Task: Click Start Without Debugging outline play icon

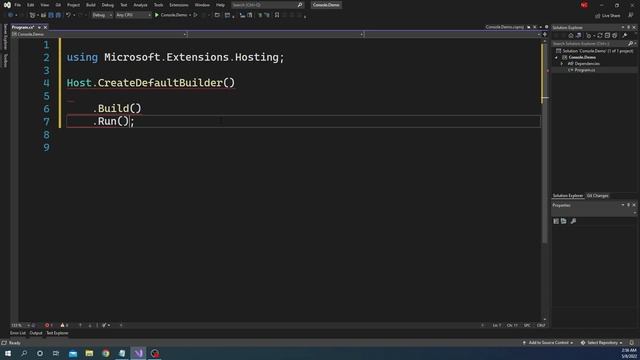Action: click(196, 15)
